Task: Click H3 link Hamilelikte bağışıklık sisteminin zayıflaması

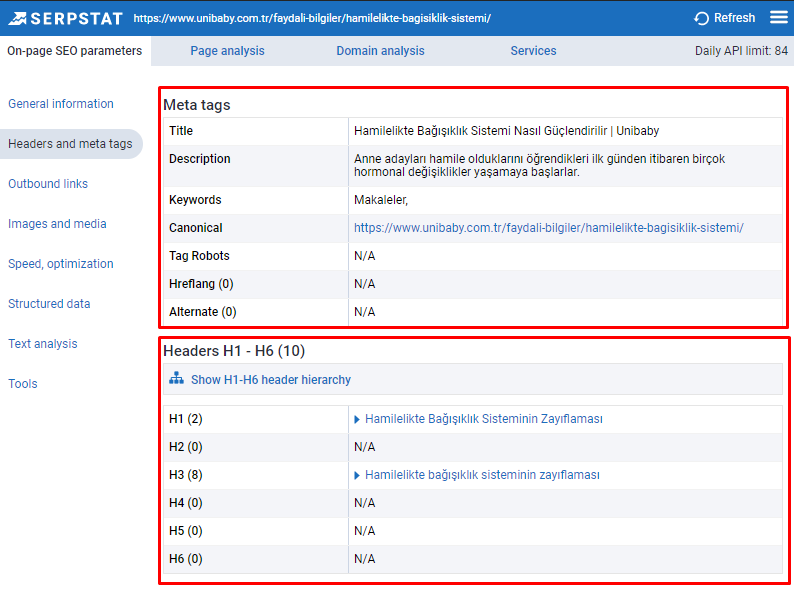Action: [482, 475]
